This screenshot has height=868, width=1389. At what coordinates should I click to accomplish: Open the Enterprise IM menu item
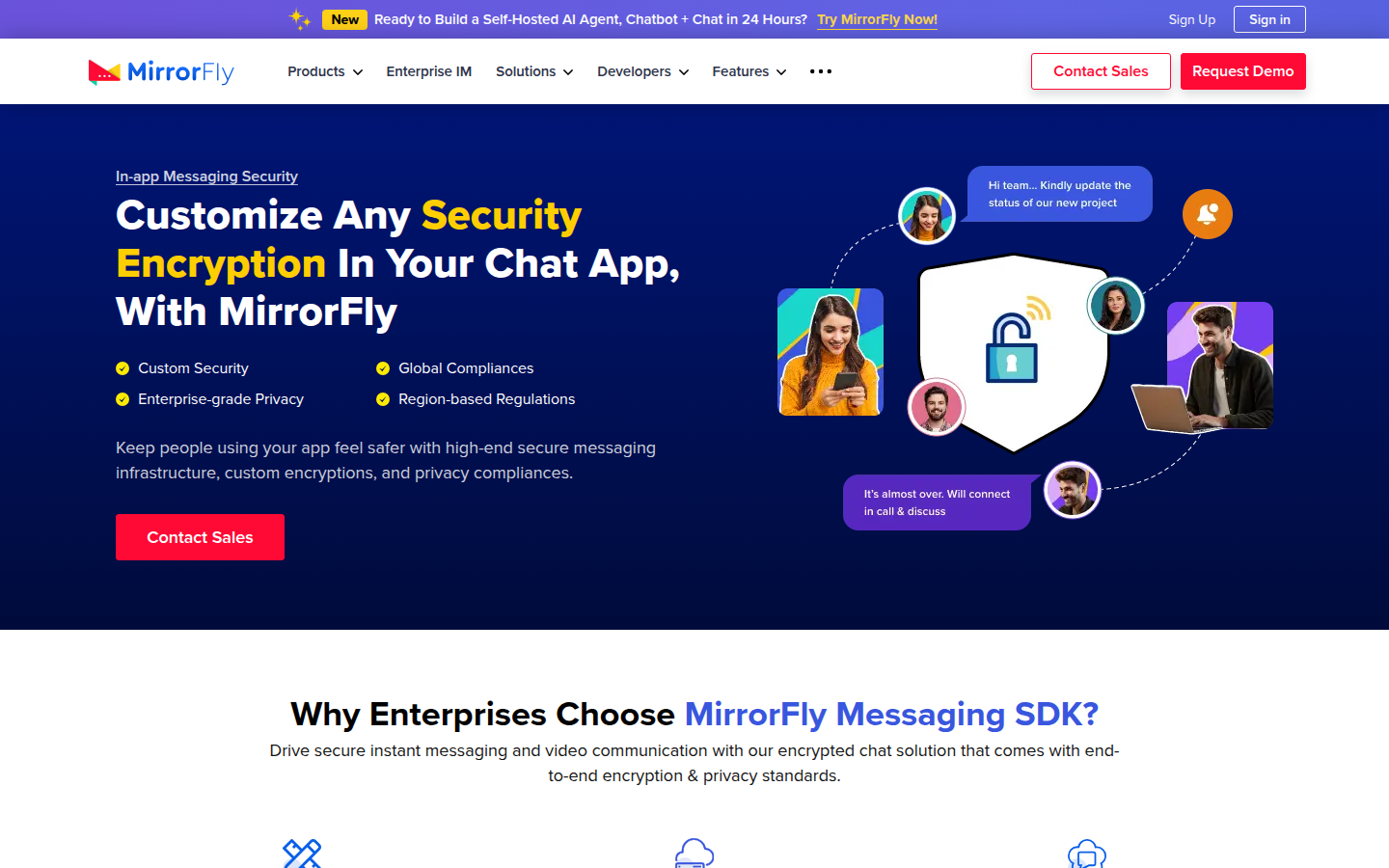click(x=429, y=71)
